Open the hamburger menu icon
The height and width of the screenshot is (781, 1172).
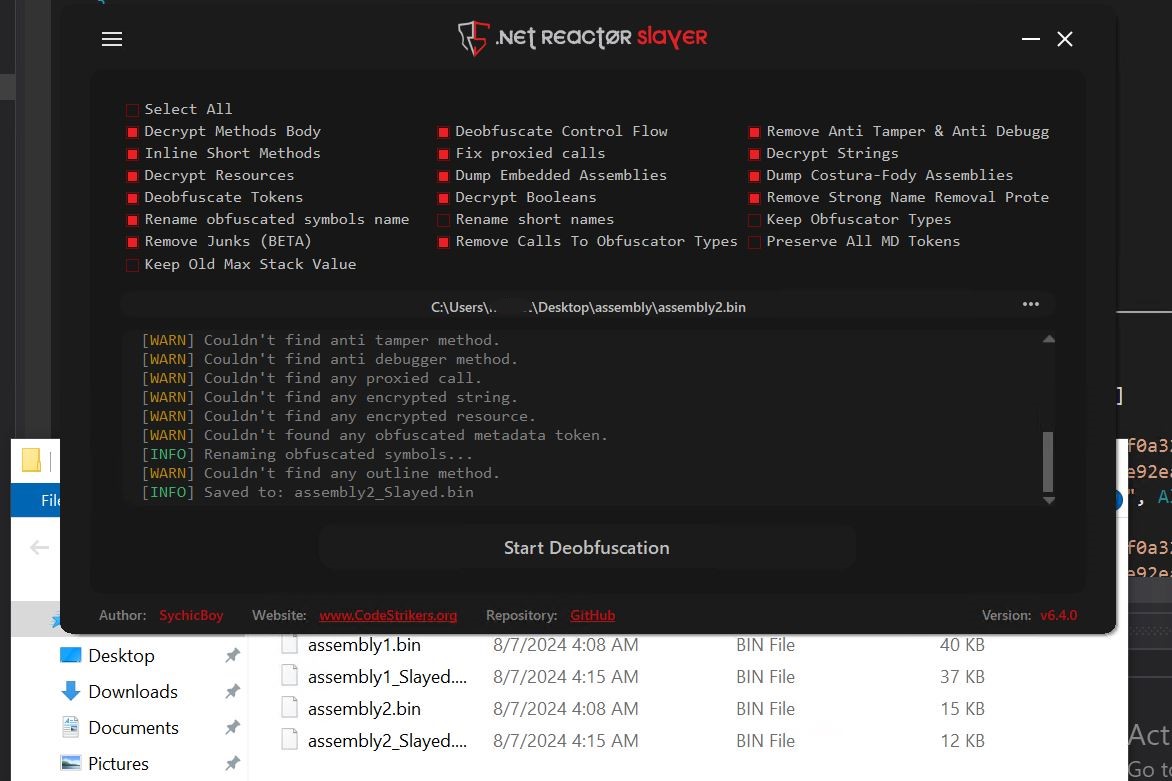(112, 39)
